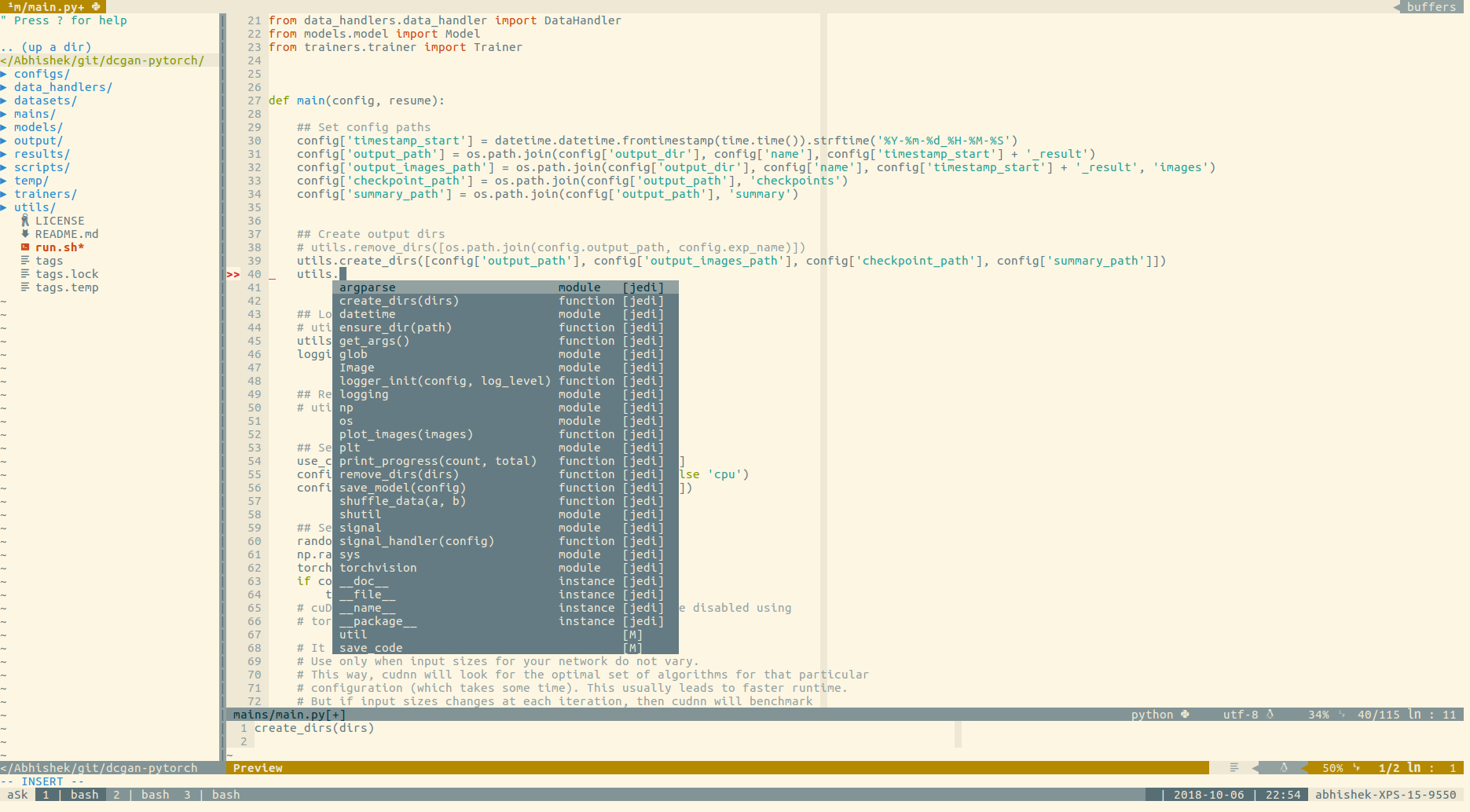
Task: Select ensure_dir(path) completion entry
Action: click(505, 327)
